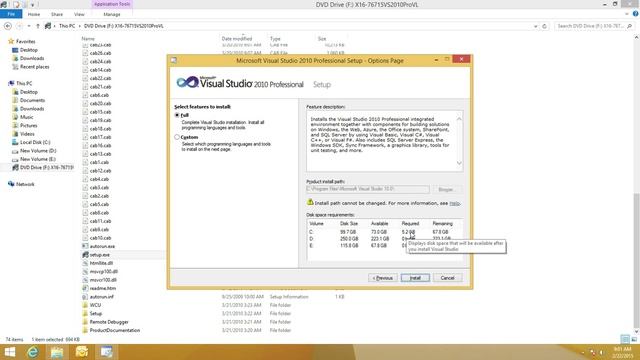Sort files by Date modified column header
This screenshot has height=360, width=640.
[237, 39]
